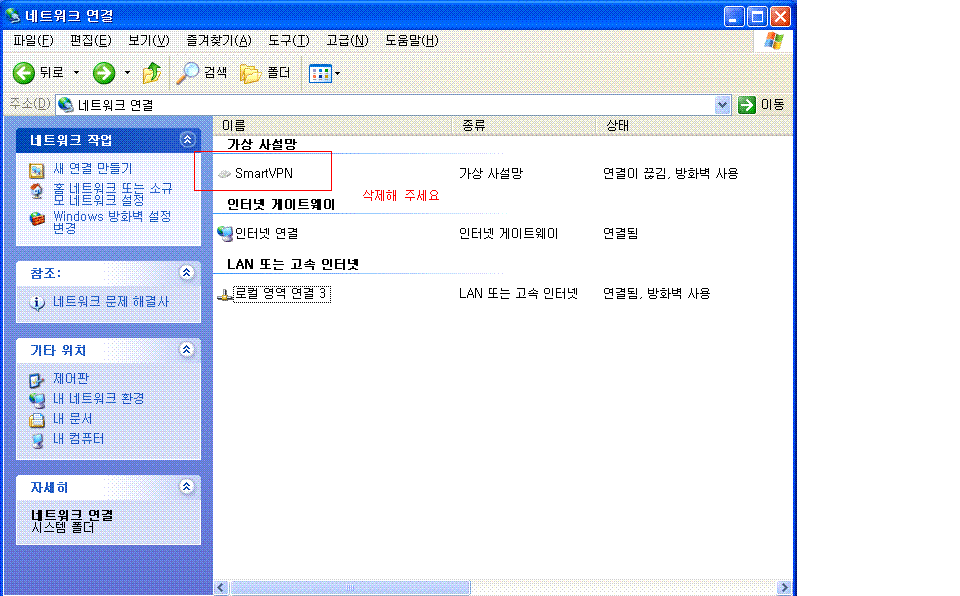
Task: Click status text 연결이 끊김, 방화벽 사용
Action: (x=670, y=174)
